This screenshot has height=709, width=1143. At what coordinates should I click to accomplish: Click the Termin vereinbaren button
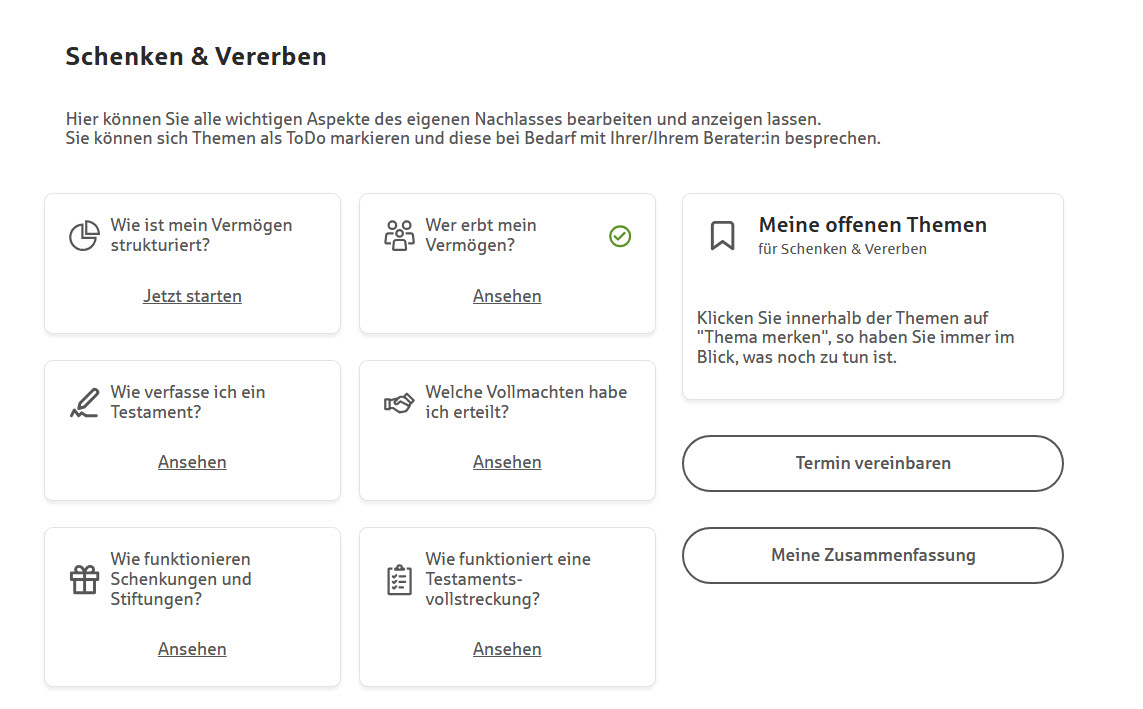click(x=872, y=463)
